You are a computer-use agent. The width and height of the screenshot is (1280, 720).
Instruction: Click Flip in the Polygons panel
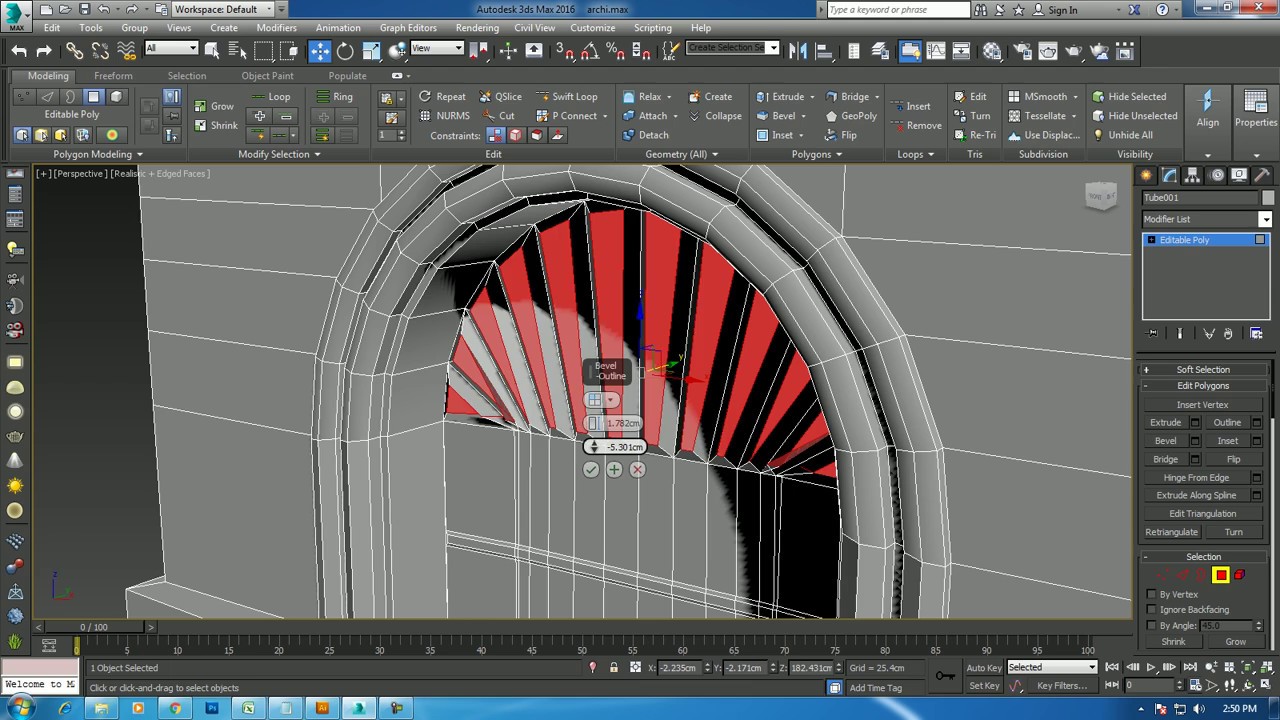(840, 135)
